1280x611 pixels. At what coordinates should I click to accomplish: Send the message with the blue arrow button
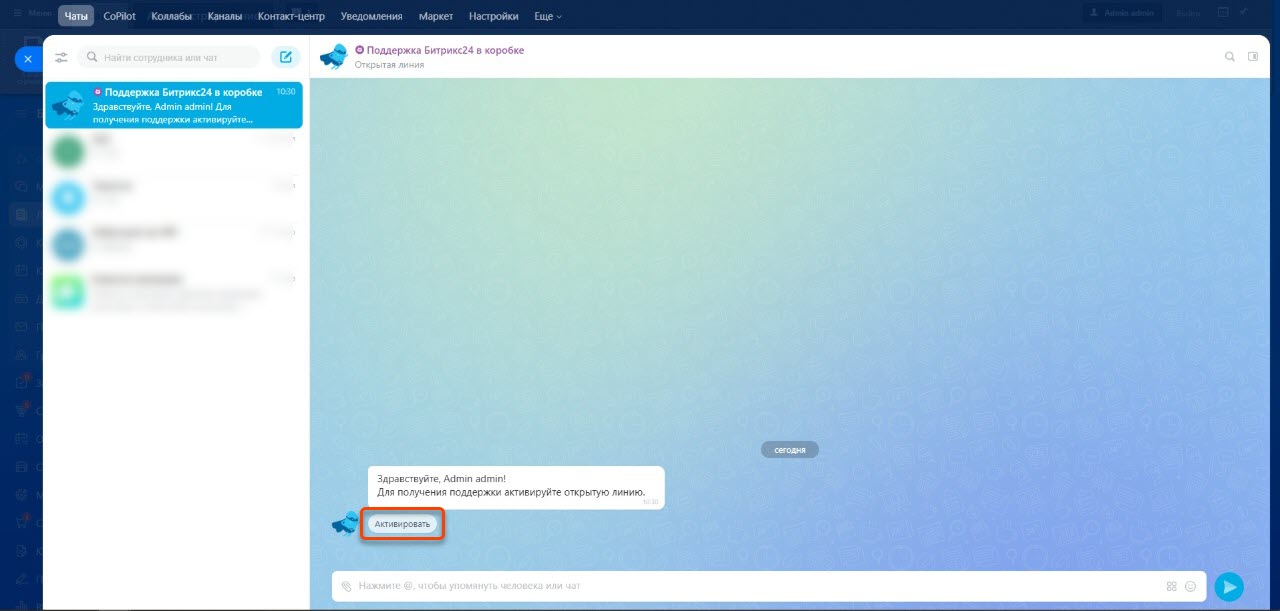(1229, 587)
